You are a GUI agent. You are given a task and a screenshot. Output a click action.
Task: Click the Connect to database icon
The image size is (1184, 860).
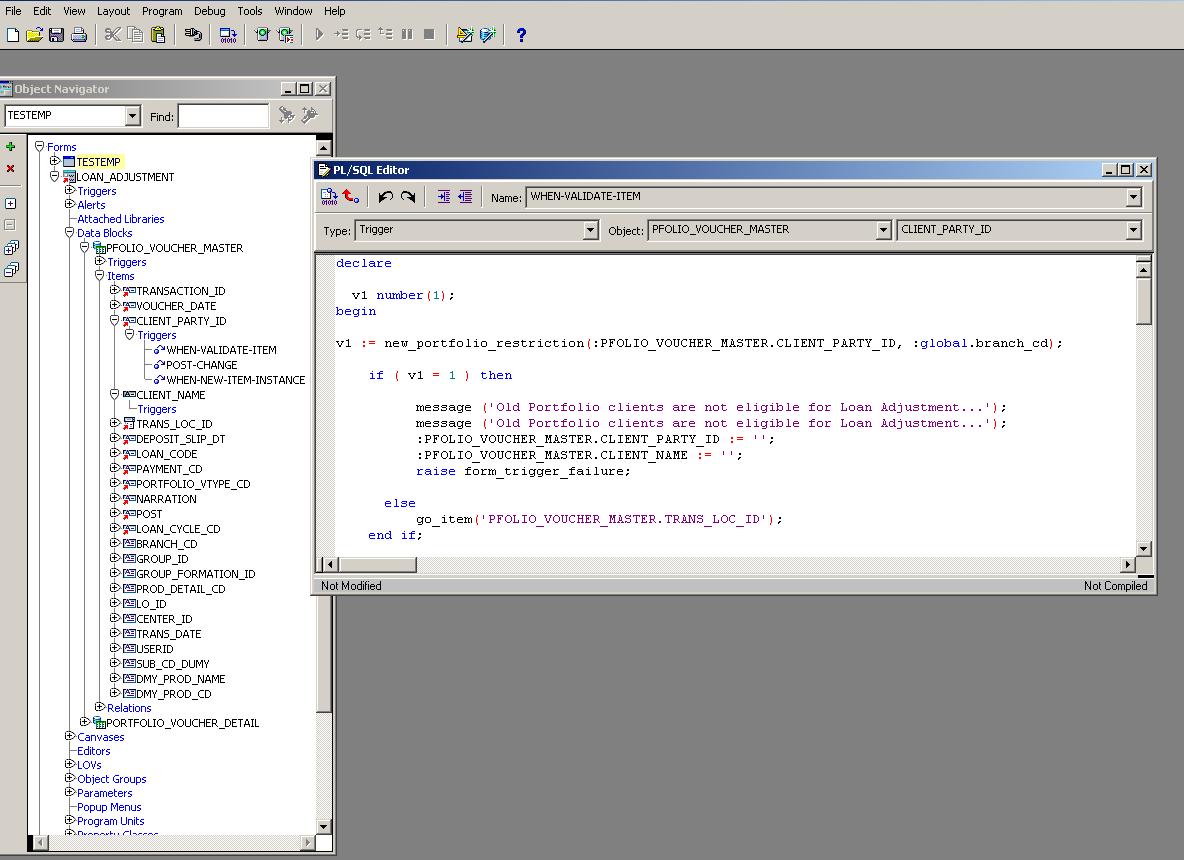[x=193, y=35]
